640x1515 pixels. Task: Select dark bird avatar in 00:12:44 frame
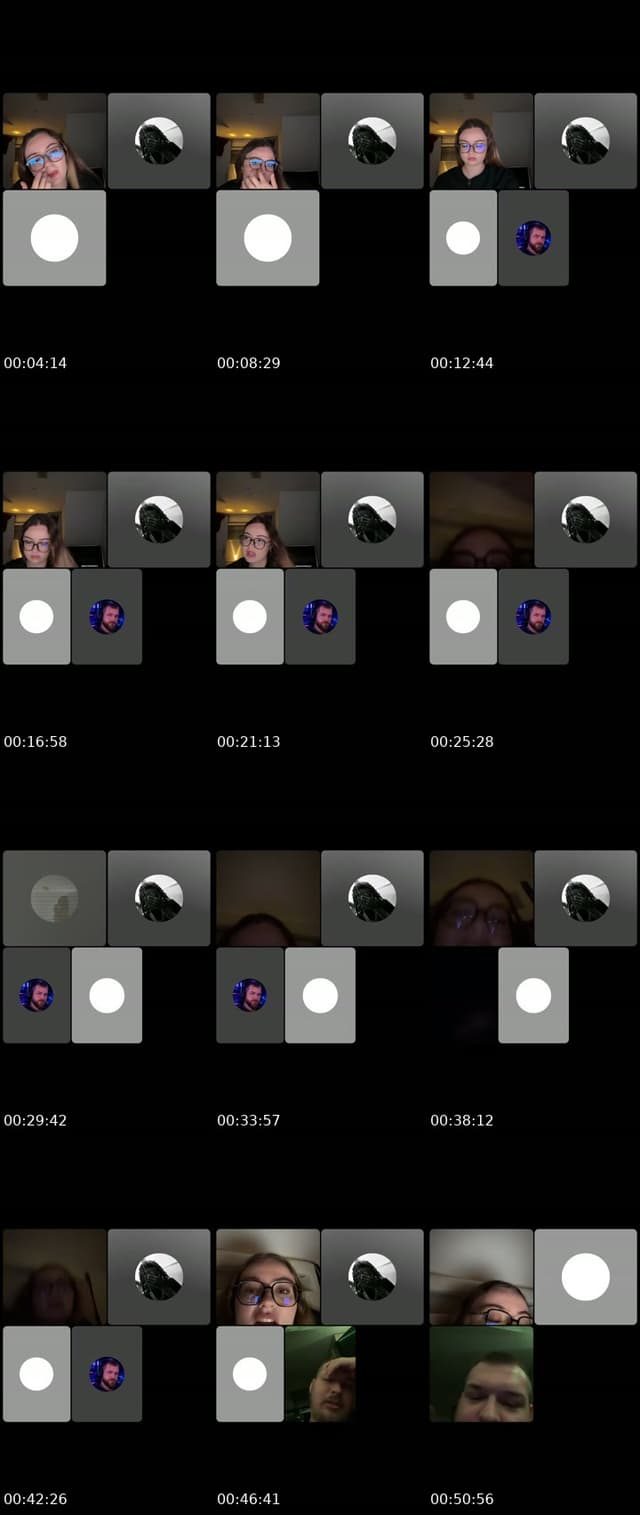click(586, 141)
